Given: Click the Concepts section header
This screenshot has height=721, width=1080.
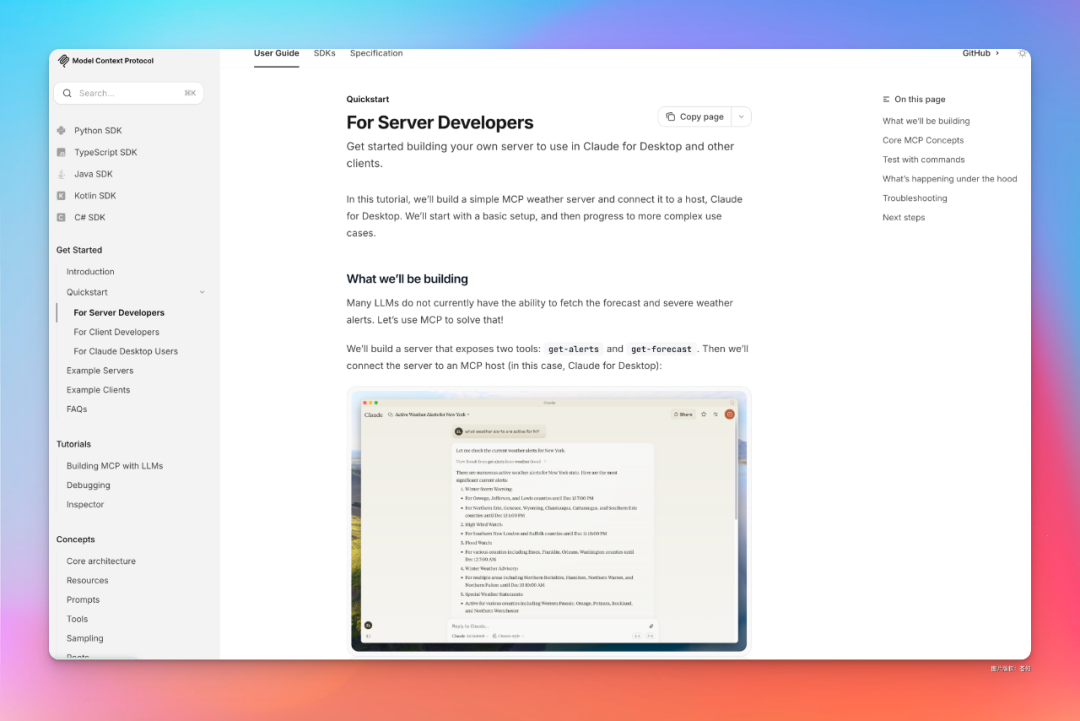Looking at the screenshot, I should pyautogui.click(x=76, y=539).
